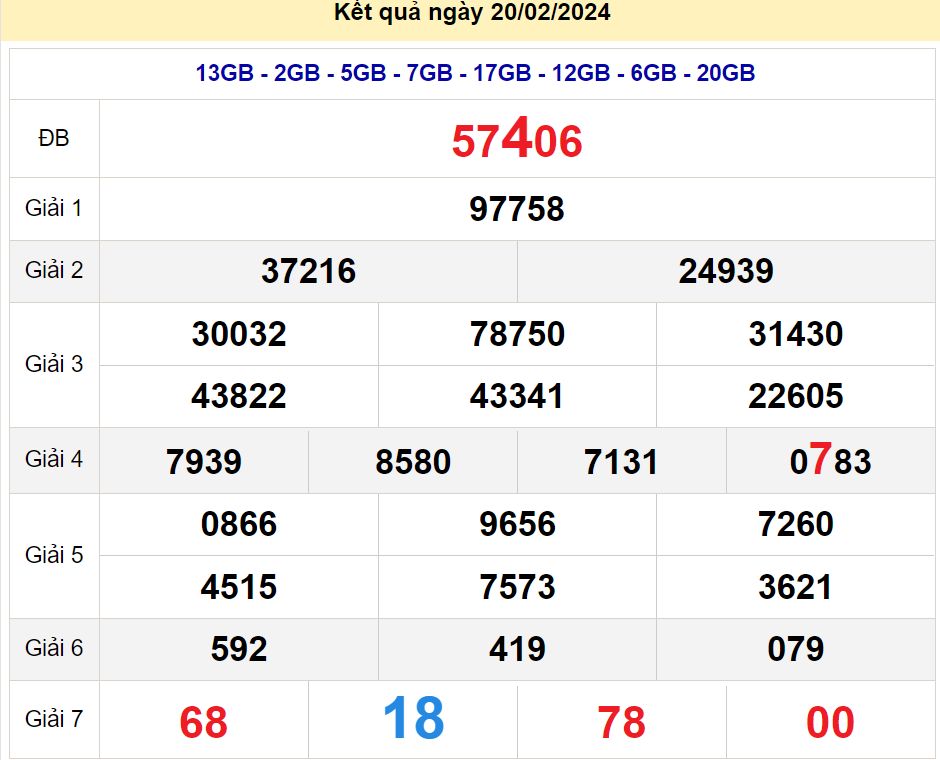Select the red Giải 7 number 68

pyautogui.click(x=204, y=722)
